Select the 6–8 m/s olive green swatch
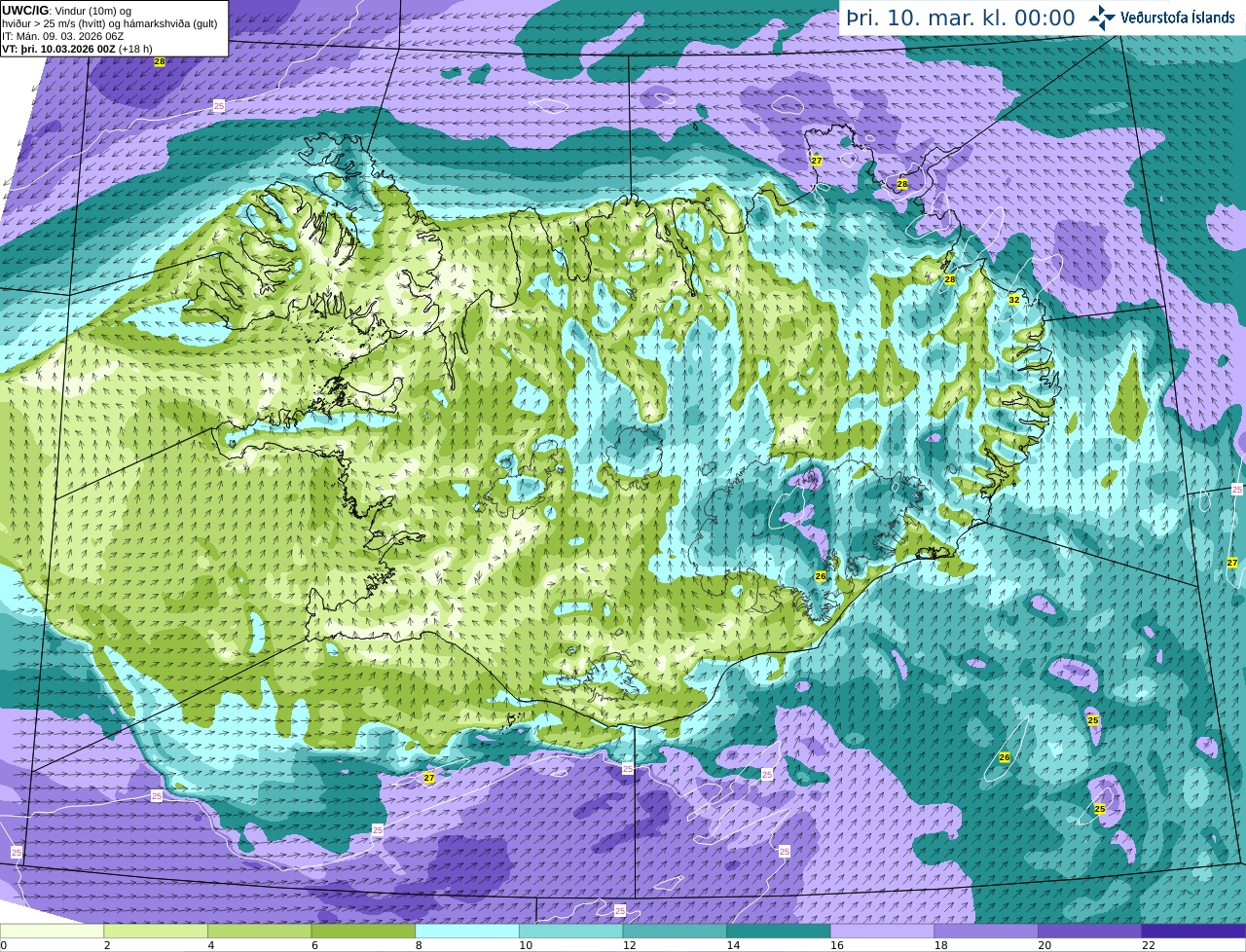This screenshot has height=952, width=1246. [x=363, y=931]
